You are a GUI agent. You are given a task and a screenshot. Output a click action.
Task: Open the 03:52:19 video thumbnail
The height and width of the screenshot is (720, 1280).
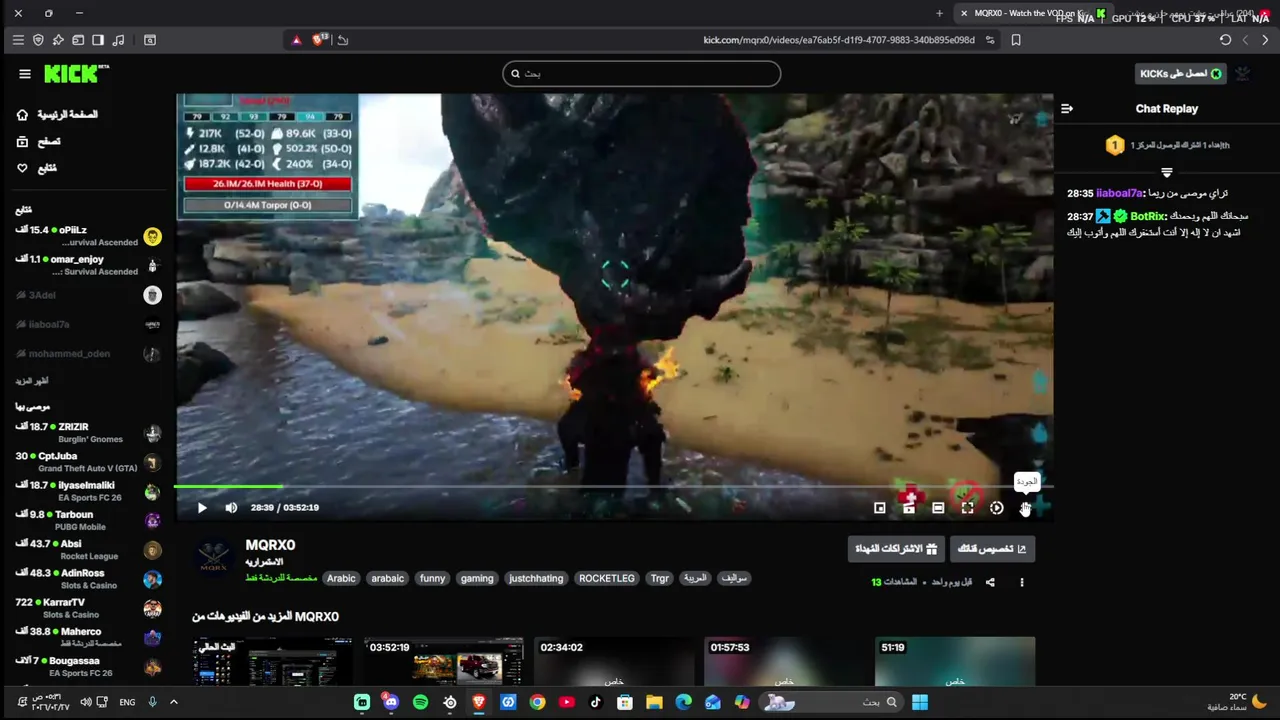coord(444,662)
